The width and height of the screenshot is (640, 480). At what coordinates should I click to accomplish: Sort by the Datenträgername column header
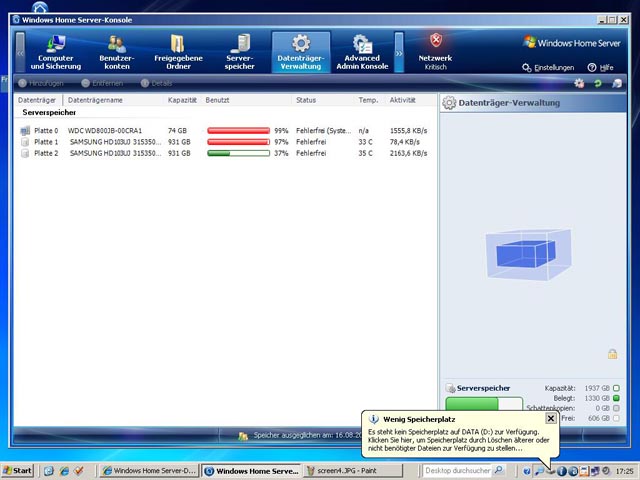pyautogui.click(x=114, y=100)
